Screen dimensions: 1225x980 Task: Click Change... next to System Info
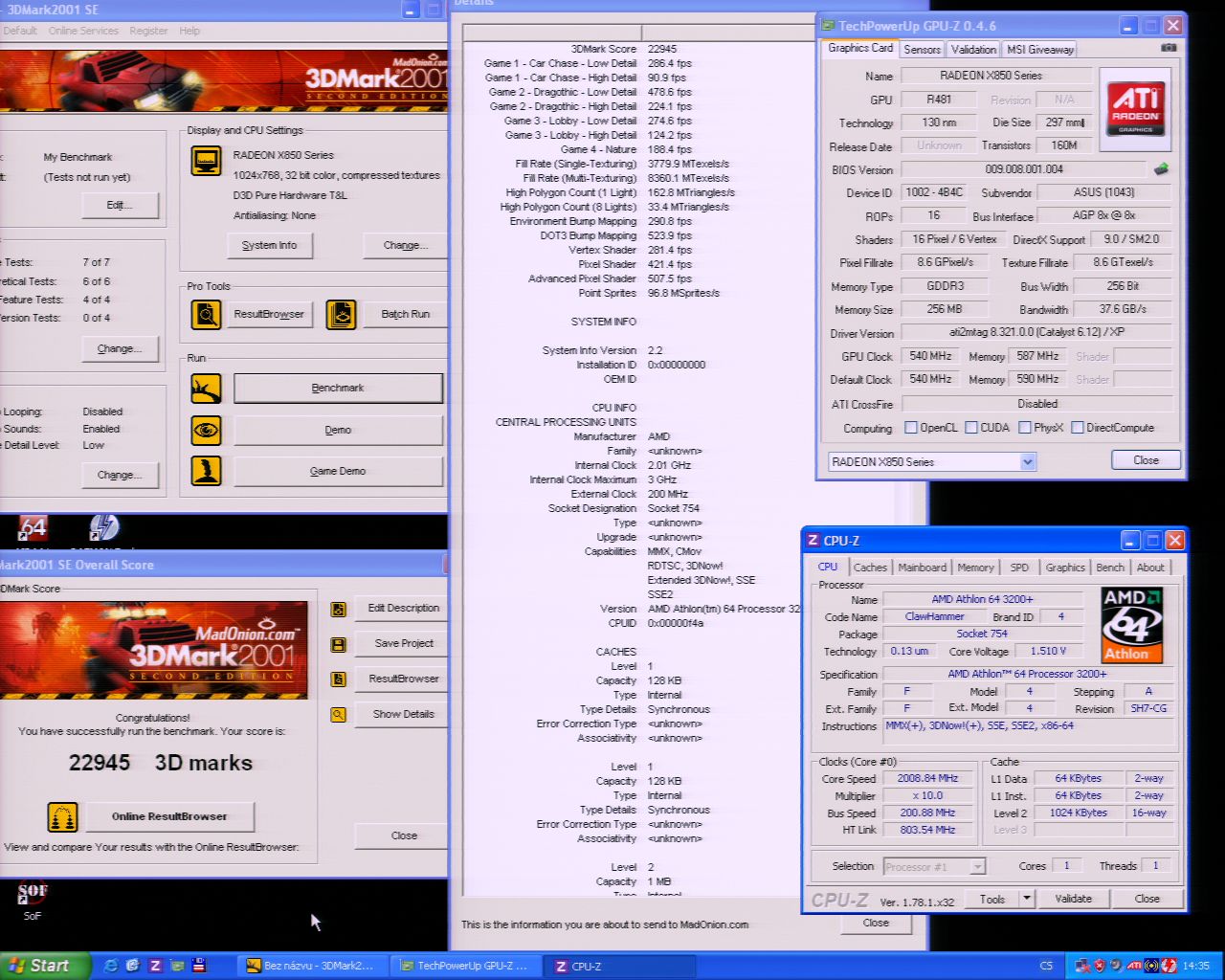click(405, 245)
